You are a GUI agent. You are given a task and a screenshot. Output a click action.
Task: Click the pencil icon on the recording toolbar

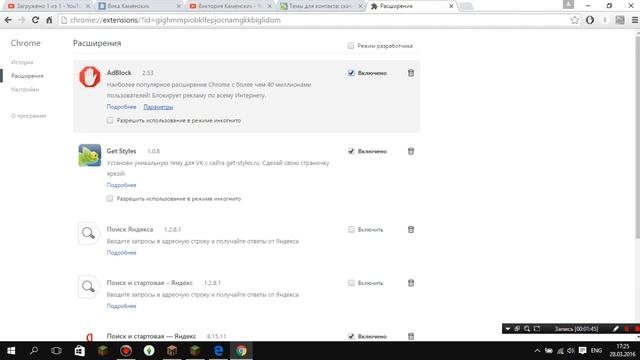[616, 329]
